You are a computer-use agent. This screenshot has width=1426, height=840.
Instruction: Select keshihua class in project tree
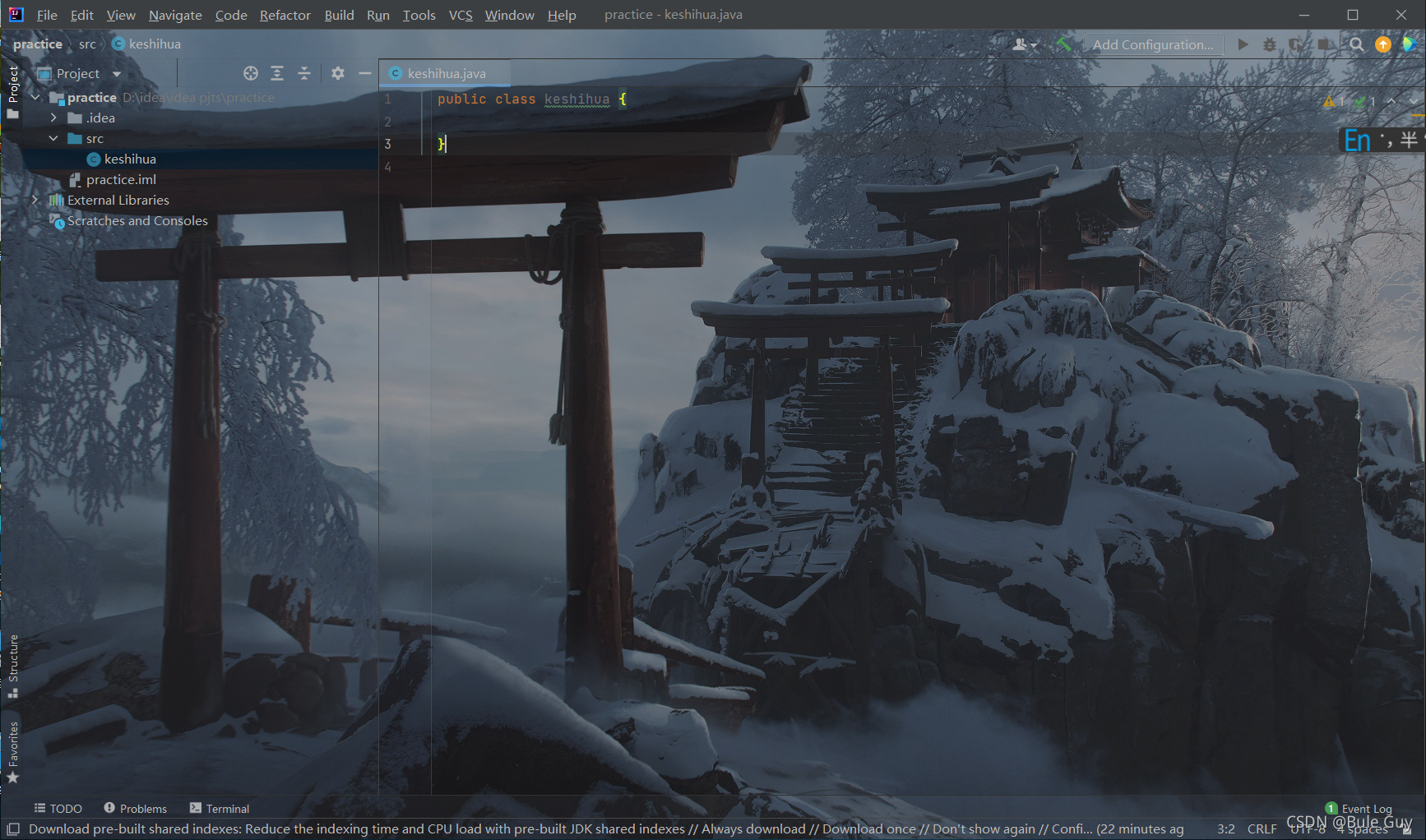[x=130, y=159]
